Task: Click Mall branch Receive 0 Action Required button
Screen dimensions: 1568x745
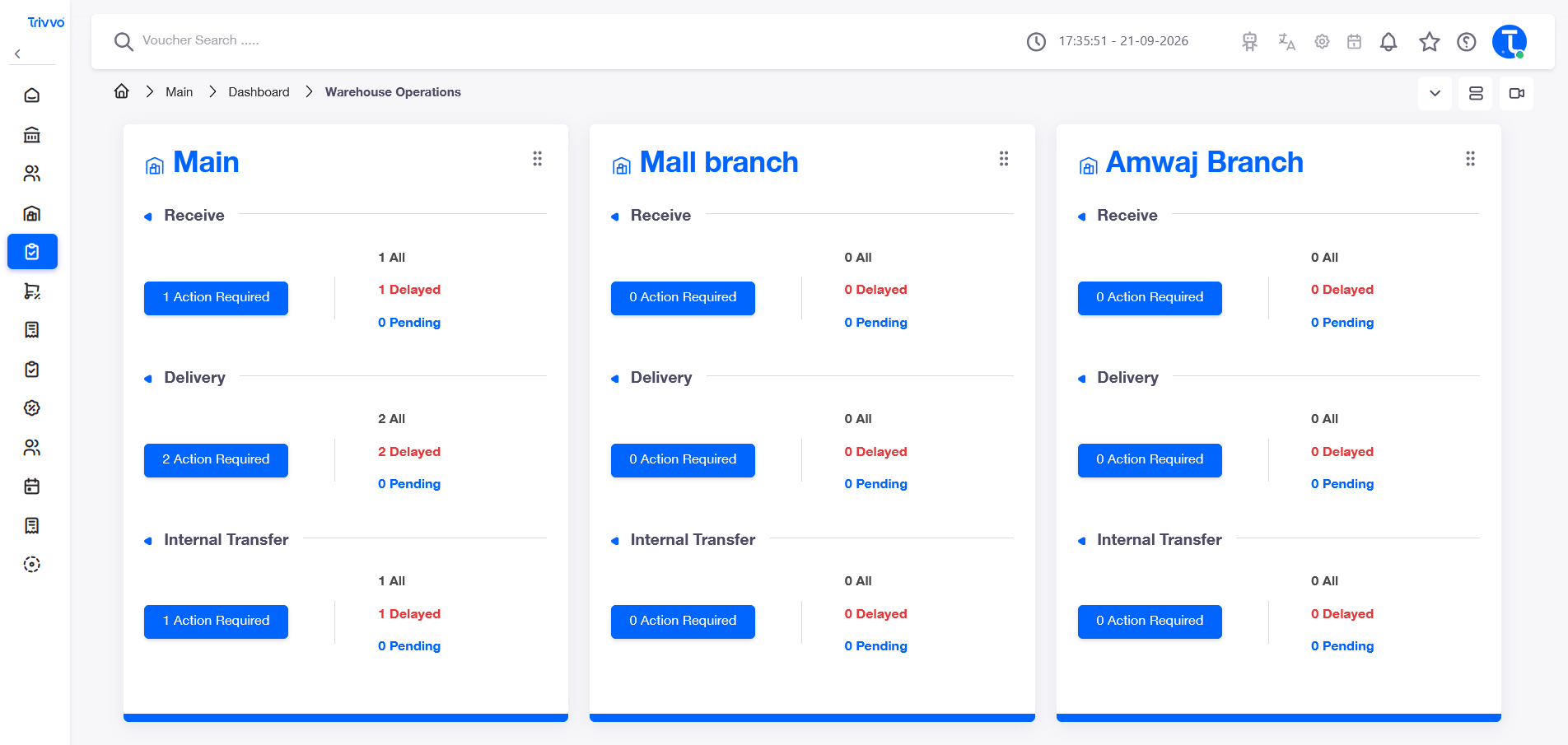Action: (x=683, y=297)
